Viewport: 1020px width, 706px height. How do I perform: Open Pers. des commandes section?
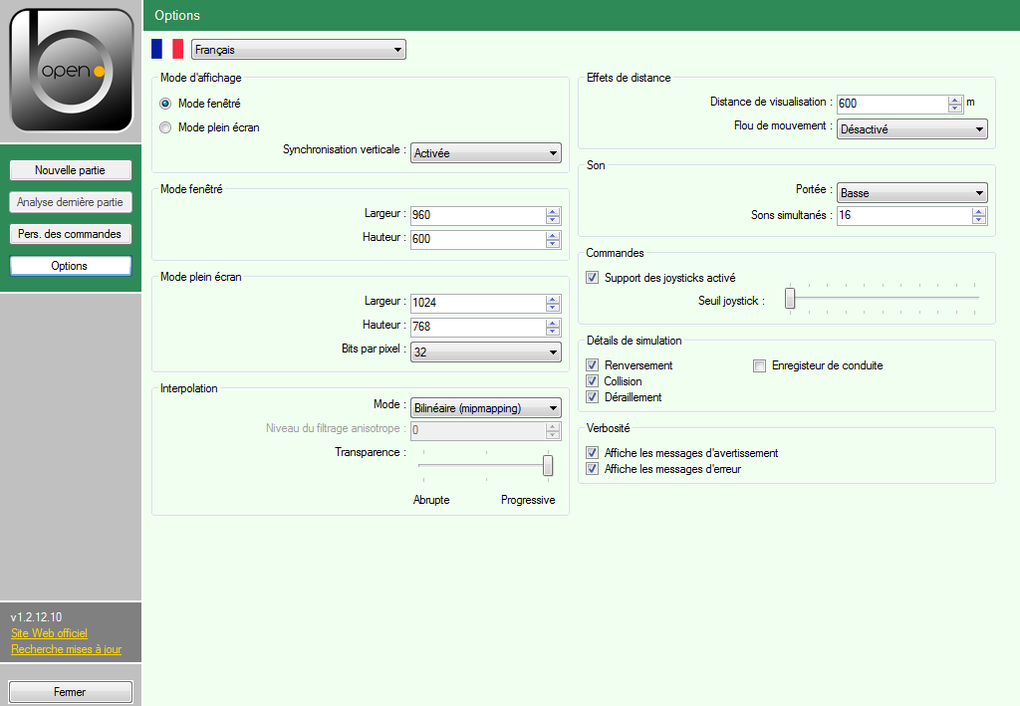(x=70, y=234)
